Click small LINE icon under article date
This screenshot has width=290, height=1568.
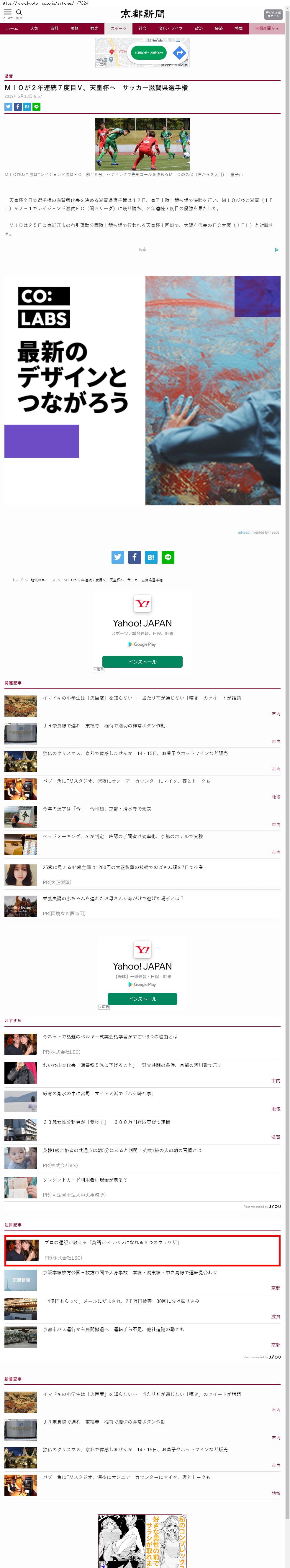pos(37,107)
